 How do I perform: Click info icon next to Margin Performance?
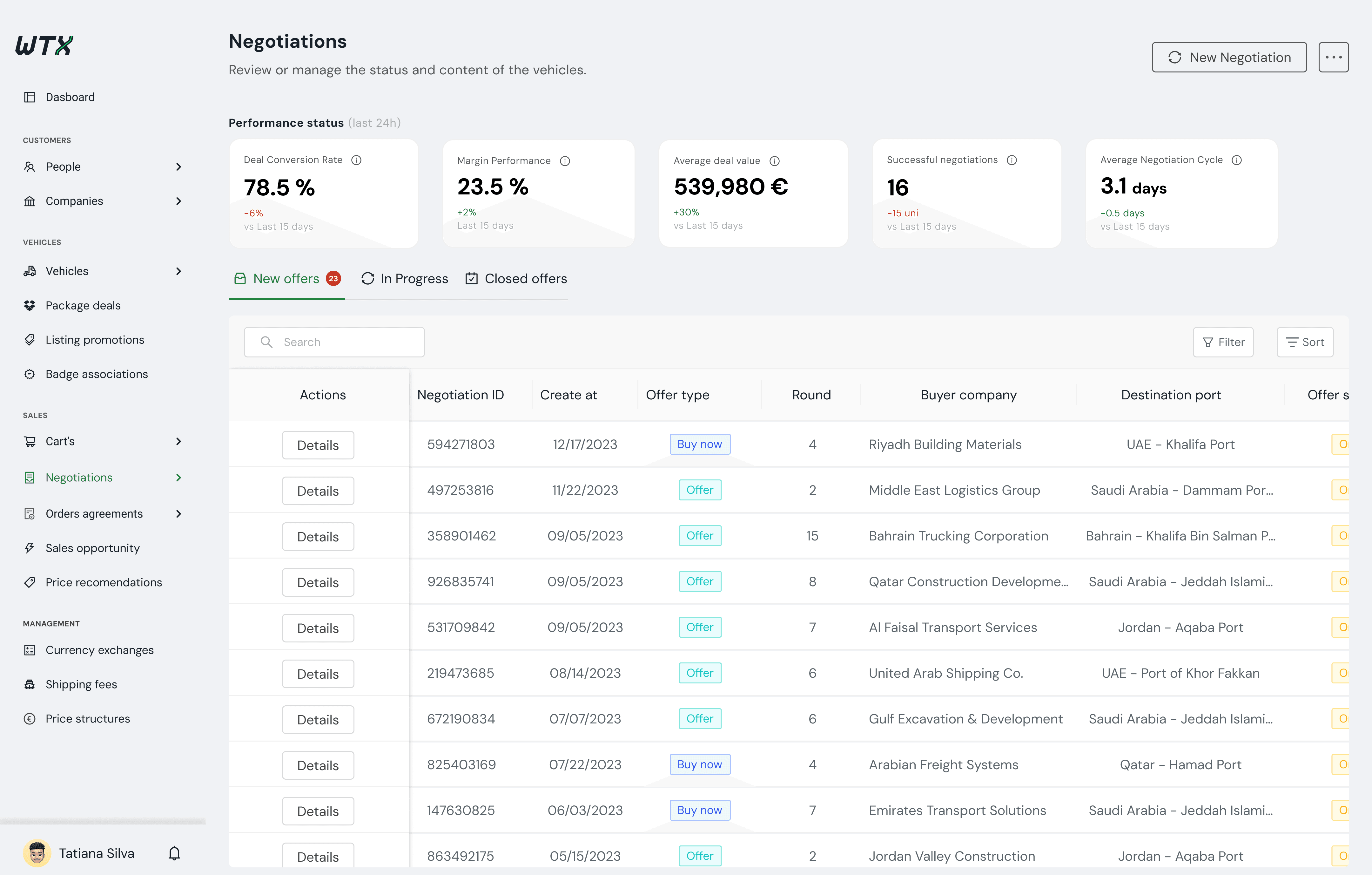pos(565,161)
